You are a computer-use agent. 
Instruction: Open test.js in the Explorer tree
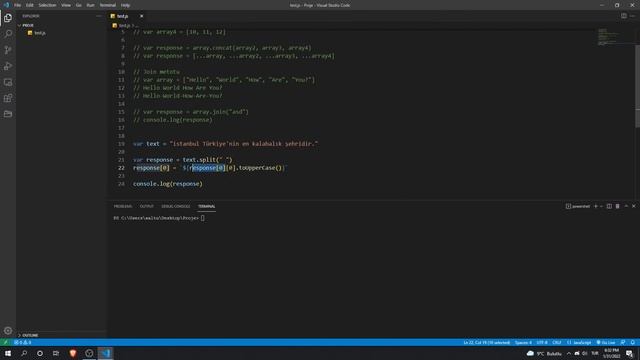point(40,33)
